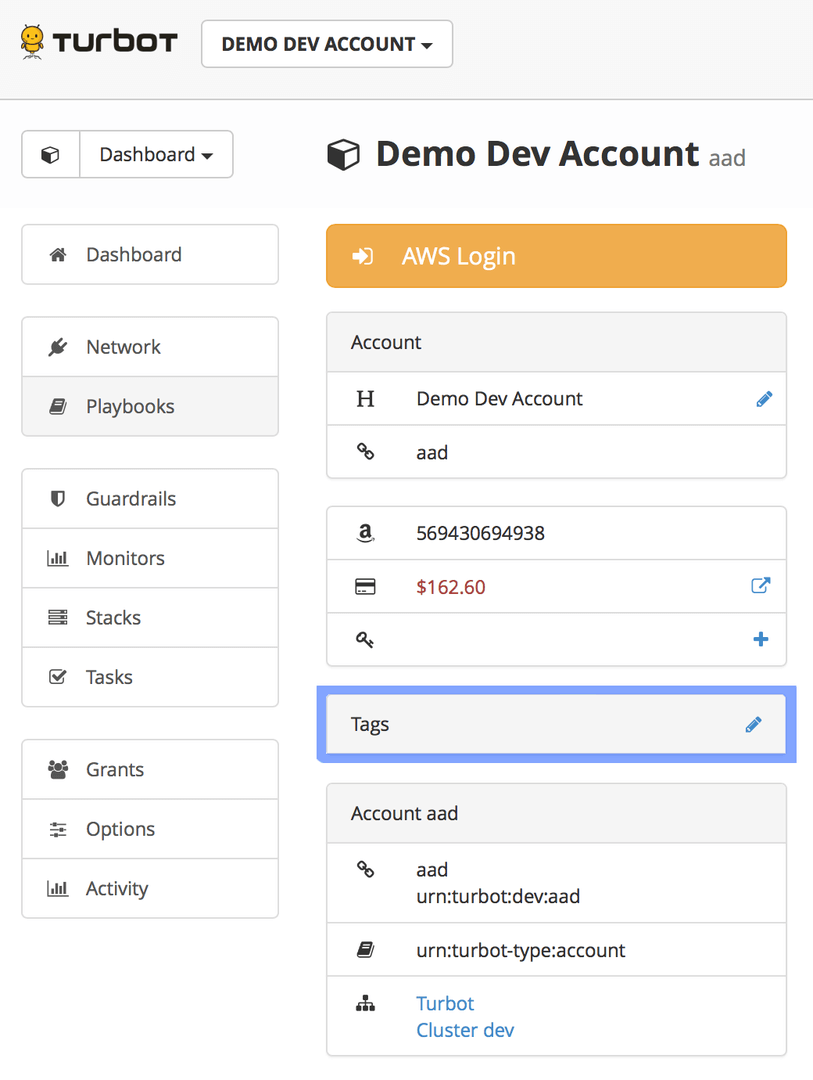The image size is (813, 1080).
Task: Open the Monitors page
Action: coord(150,558)
